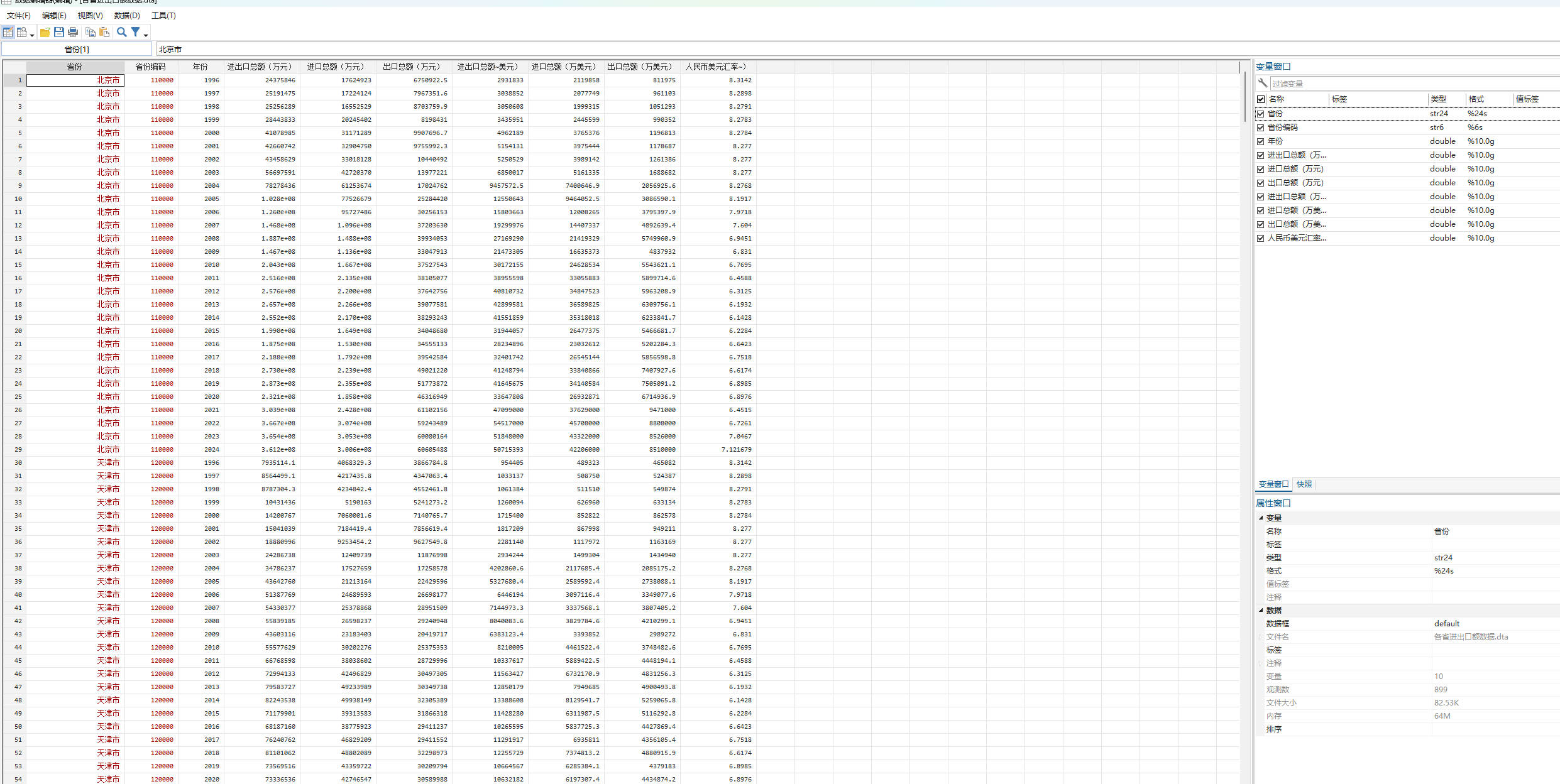Open the 数据(D) menu
The width and height of the screenshot is (1560, 784).
[x=127, y=15]
